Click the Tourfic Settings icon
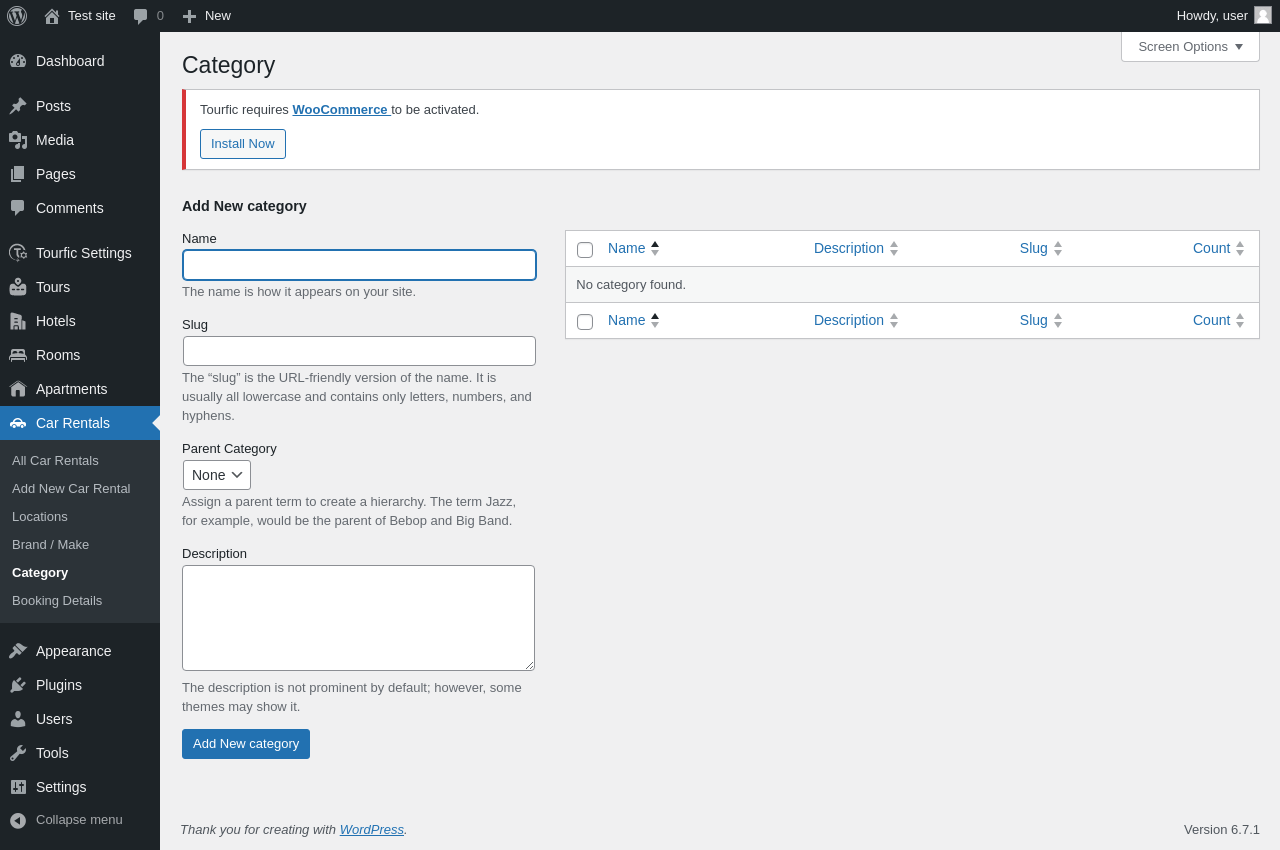Image resolution: width=1280 pixels, height=850 pixels. point(18,253)
